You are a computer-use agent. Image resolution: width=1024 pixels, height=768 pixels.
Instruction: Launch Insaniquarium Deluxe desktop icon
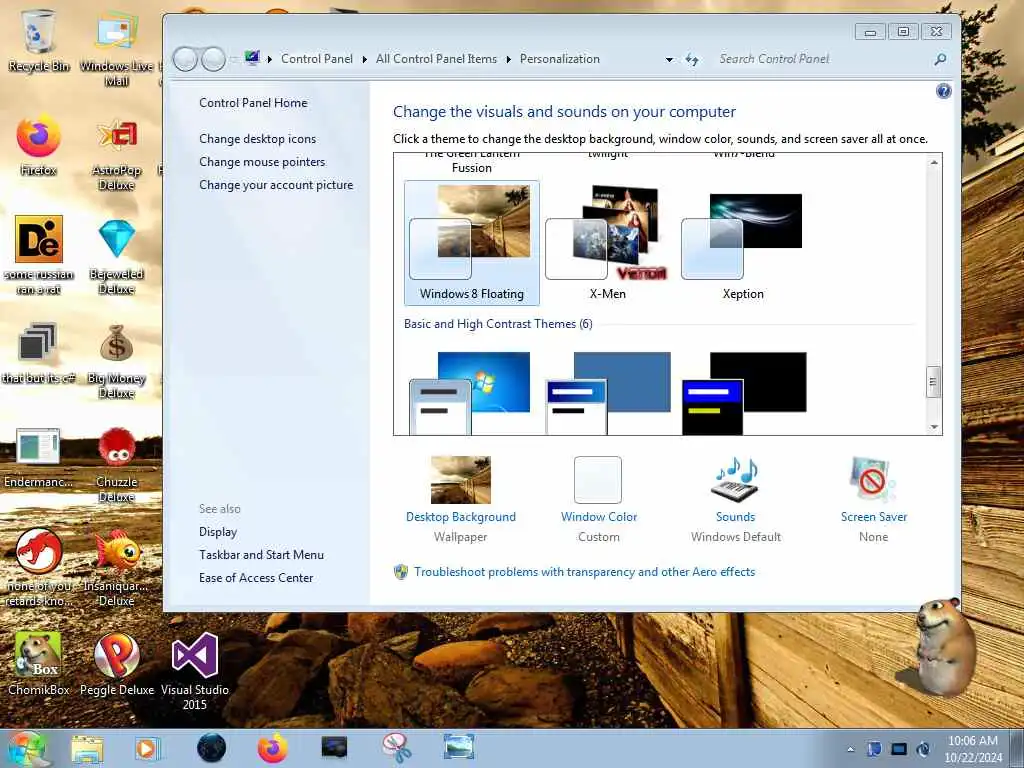click(116, 567)
